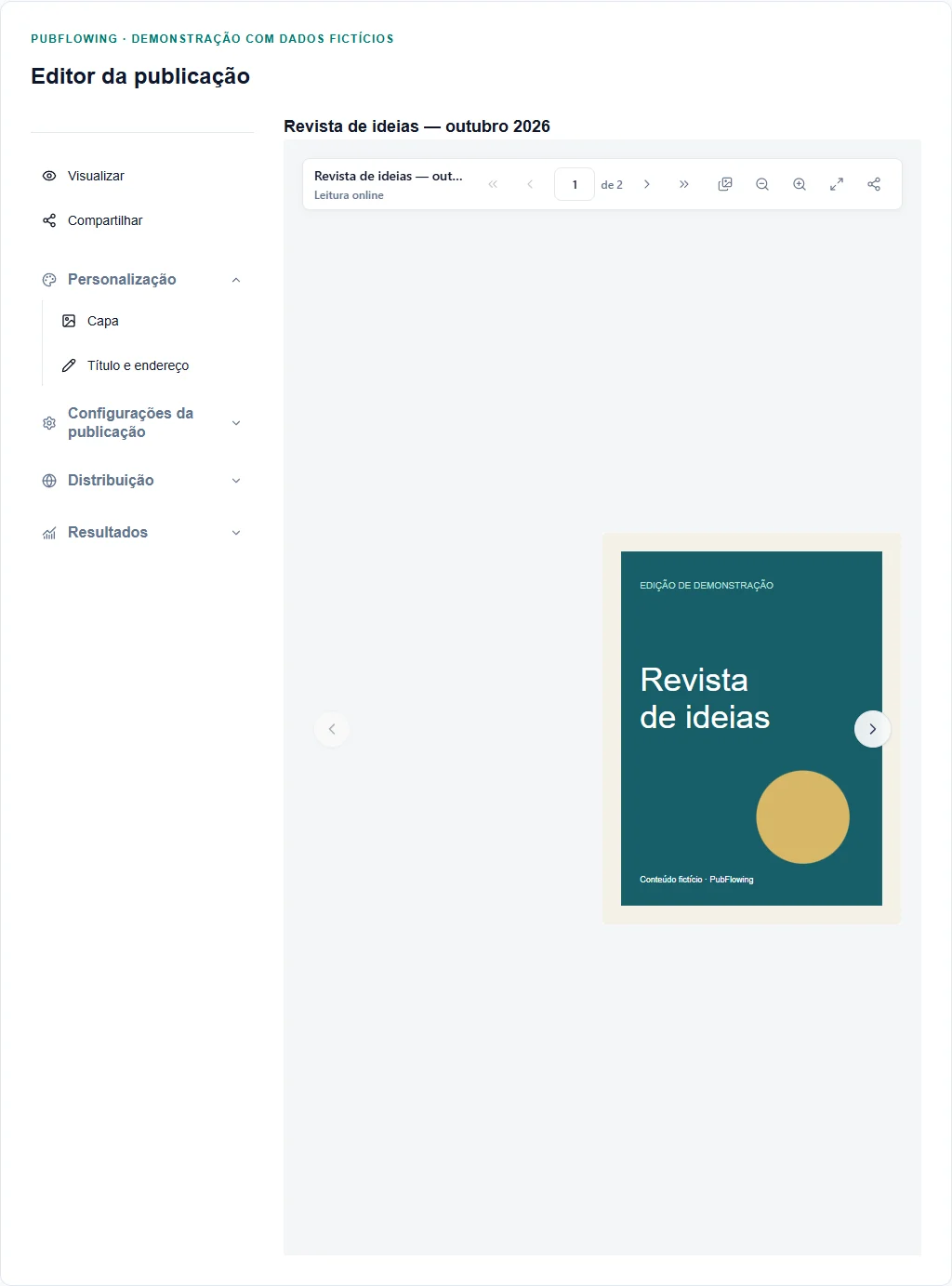This screenshot has width=952, height=1286.
Task: Click the gear icon for Configurações da publicação
Action: (x=49, y=423)
